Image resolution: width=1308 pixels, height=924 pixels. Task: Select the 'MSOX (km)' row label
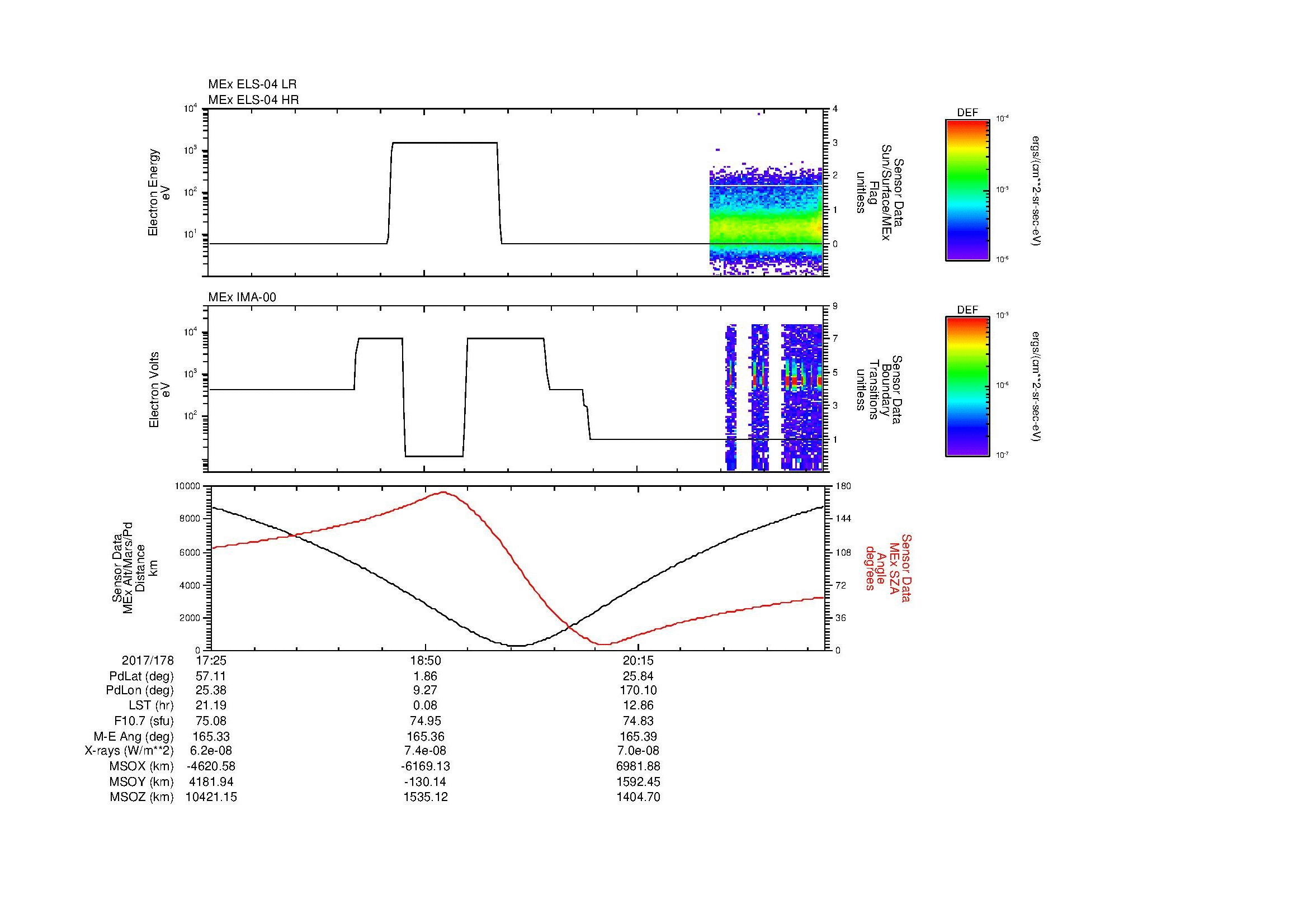[x=141, y=766]
